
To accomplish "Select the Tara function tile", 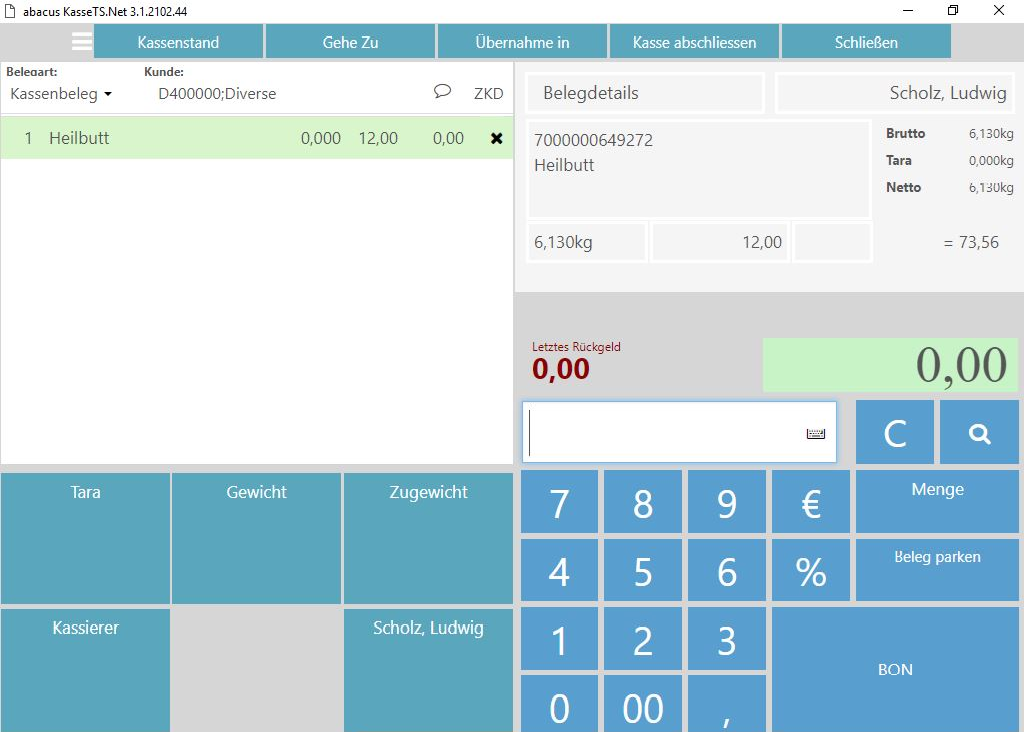I will (x=85, y=538).
